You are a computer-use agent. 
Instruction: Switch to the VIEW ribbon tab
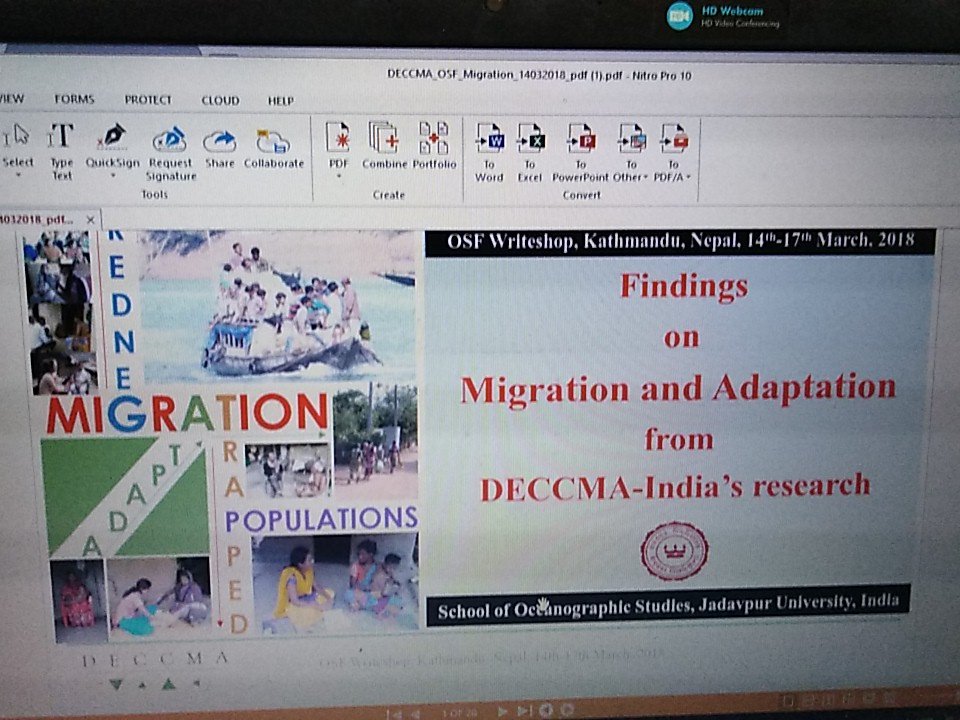click(12, 99)
